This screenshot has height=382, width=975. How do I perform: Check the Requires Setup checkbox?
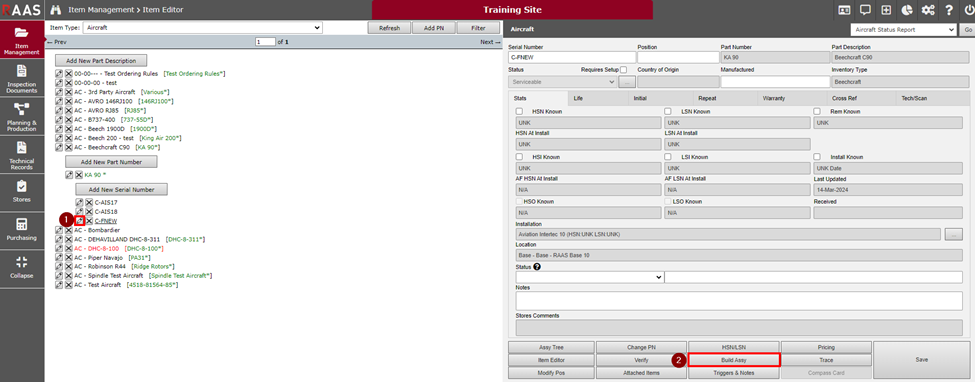pyautogui.click(x=624, y=70)
